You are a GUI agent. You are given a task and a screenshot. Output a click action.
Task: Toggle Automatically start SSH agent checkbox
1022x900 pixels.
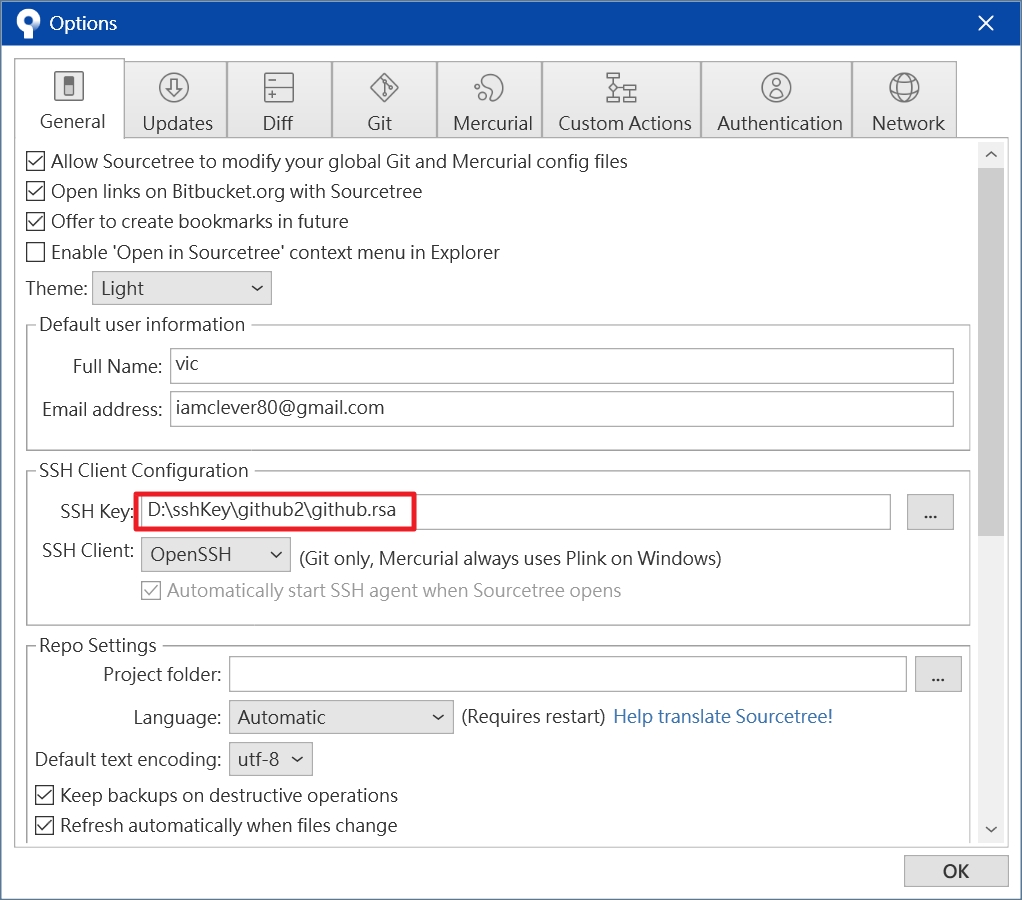151,590
